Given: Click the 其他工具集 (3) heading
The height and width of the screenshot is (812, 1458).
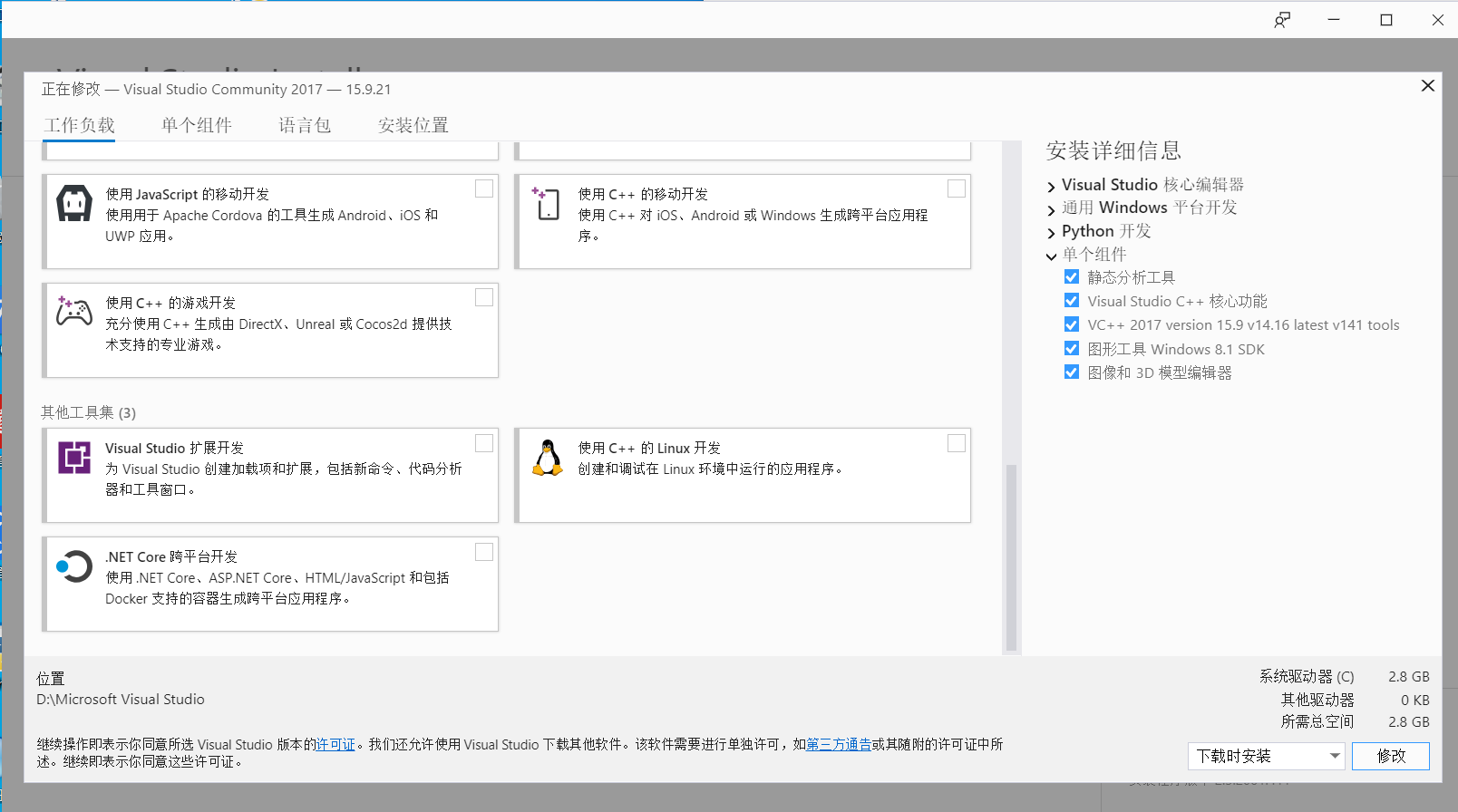Looking at the screenshot, I should [x=88, y=412].
